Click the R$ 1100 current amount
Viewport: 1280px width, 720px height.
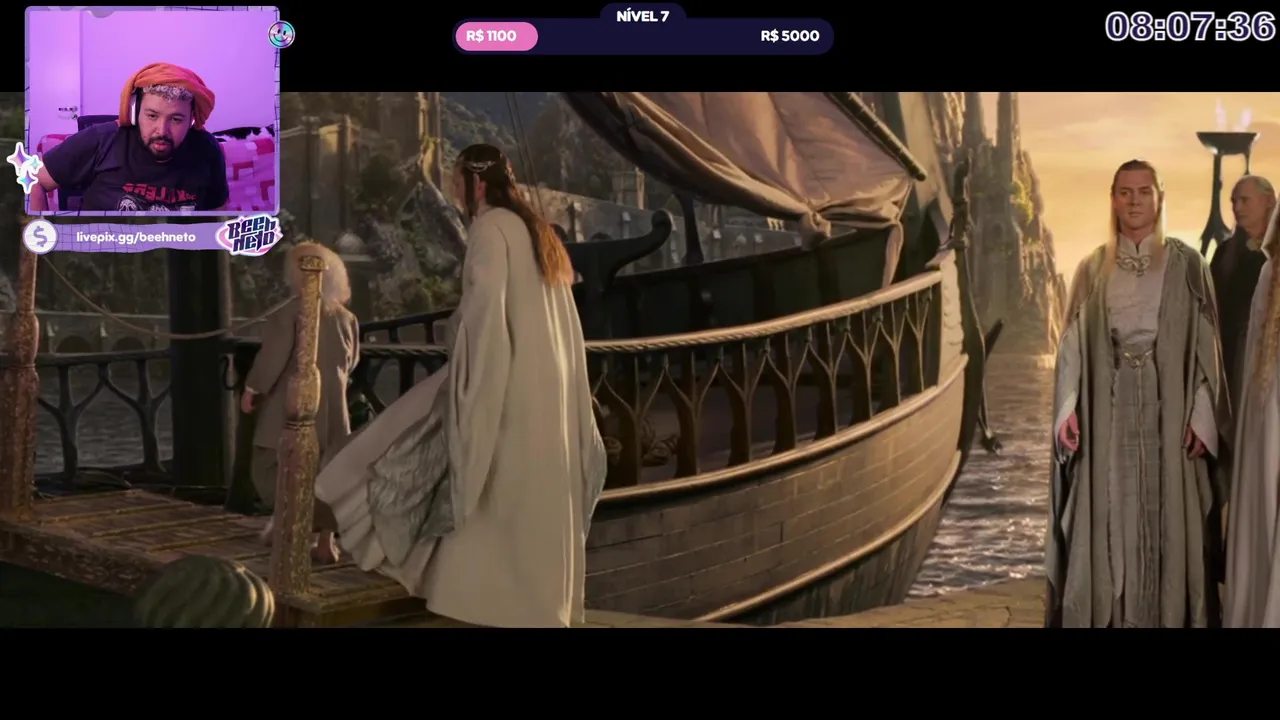491,36
